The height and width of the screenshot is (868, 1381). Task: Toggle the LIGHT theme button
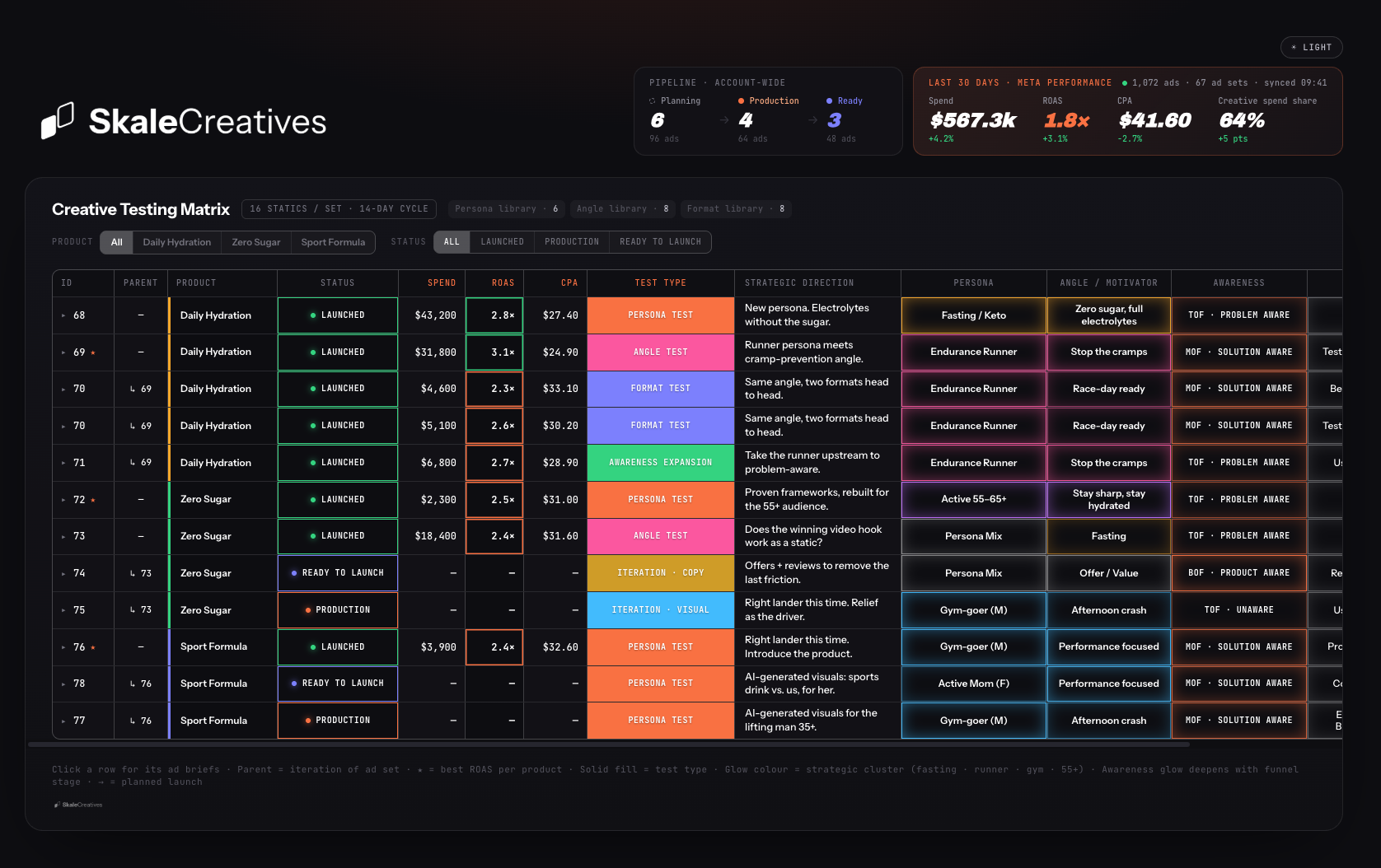tap(1311, 48)
